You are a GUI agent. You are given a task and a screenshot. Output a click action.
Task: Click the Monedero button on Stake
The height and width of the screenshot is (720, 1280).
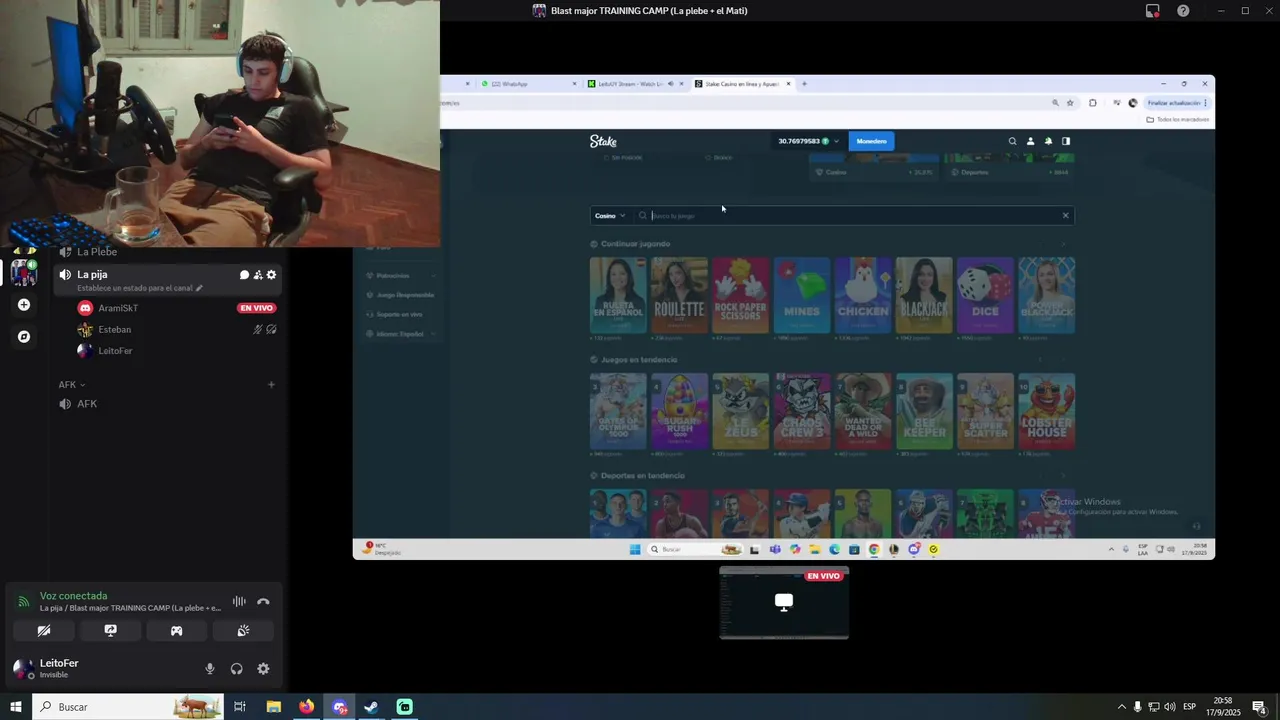[x=871, y=141]
